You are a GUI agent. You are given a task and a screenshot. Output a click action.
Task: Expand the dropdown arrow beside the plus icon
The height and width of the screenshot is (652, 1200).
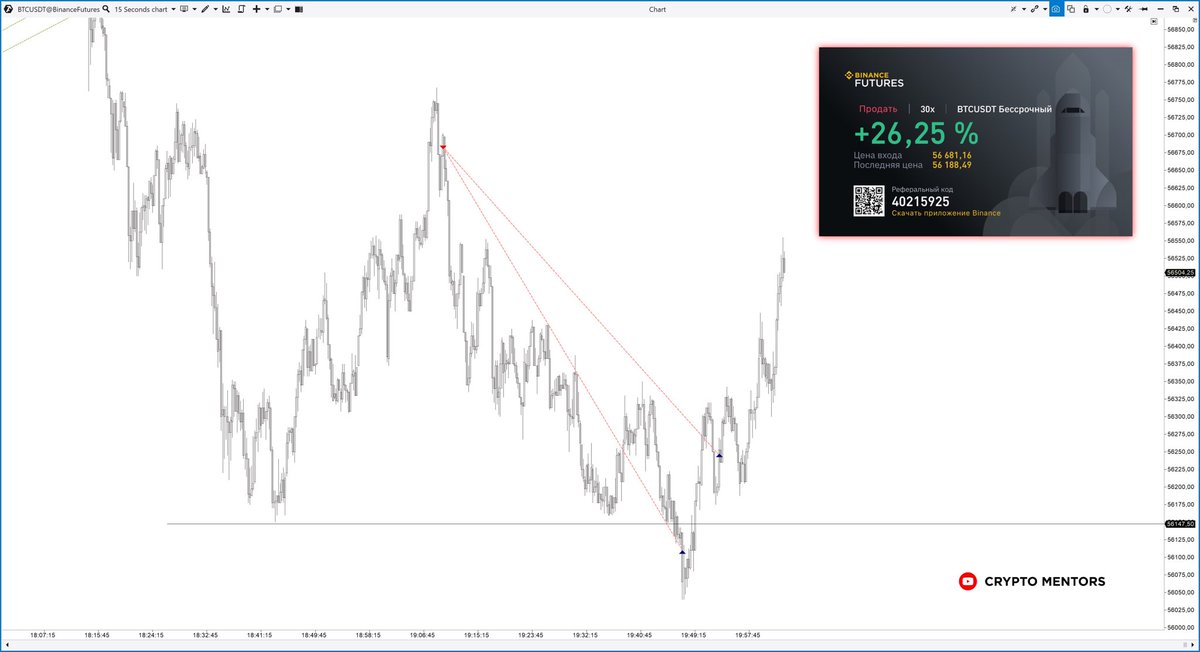pyautogui.click(x=267, y=9)
